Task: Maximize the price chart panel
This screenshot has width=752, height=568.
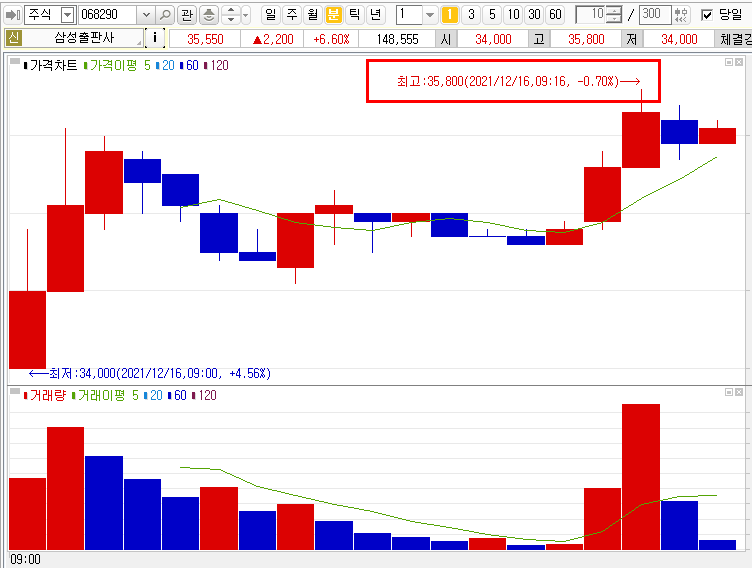Action: point(728,62)
